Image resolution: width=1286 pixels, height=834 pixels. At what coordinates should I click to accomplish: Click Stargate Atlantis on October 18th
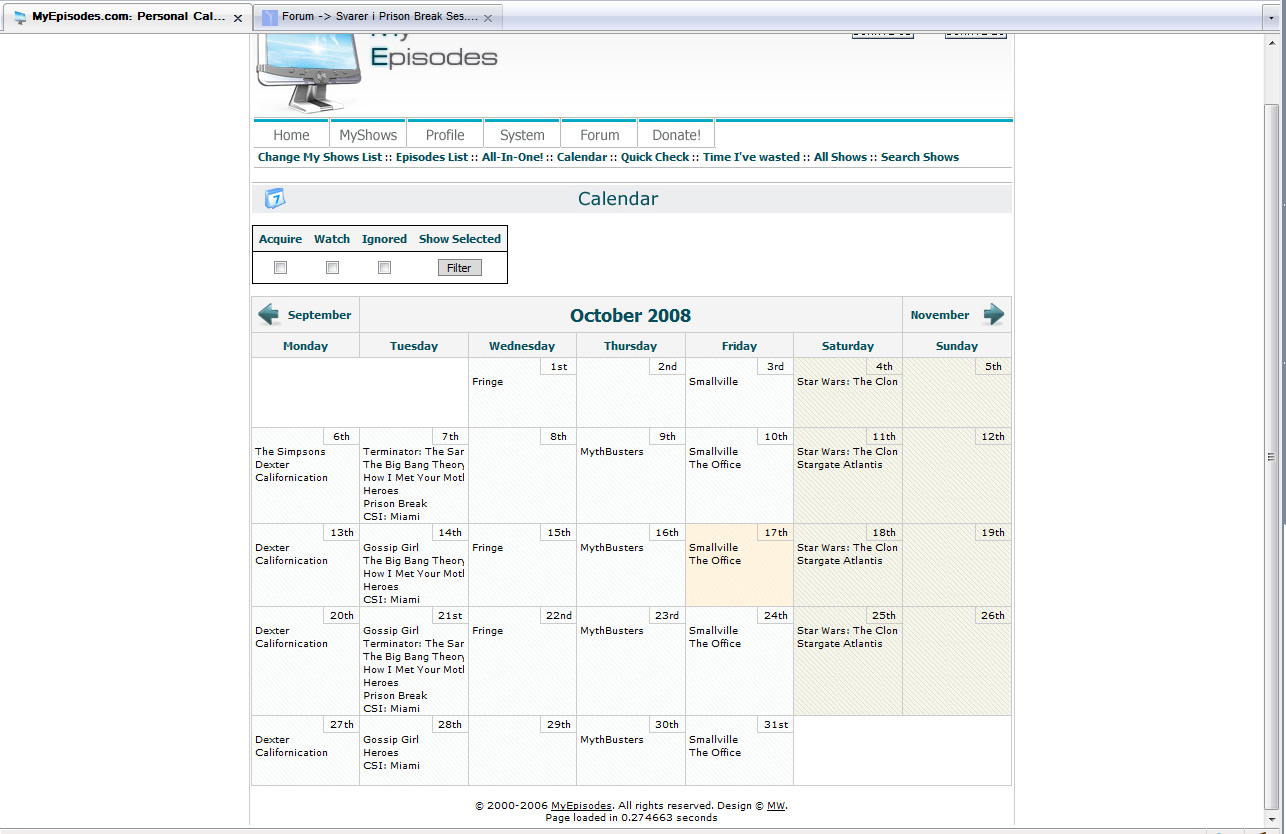pyautogui.click(x=840, y=561)
